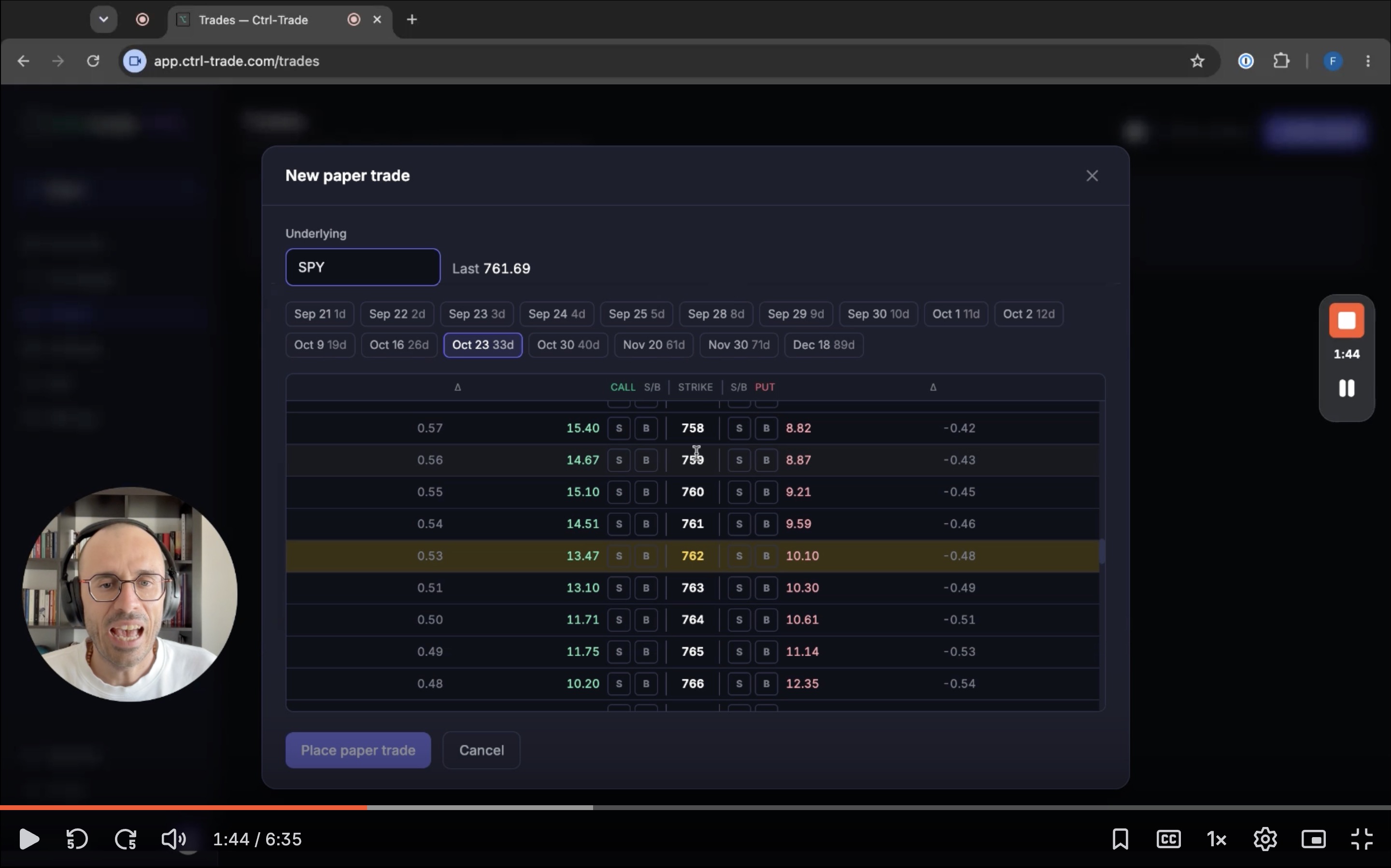
Task: Choose Nov 20 61d expiration
Action: coord(653,345)
